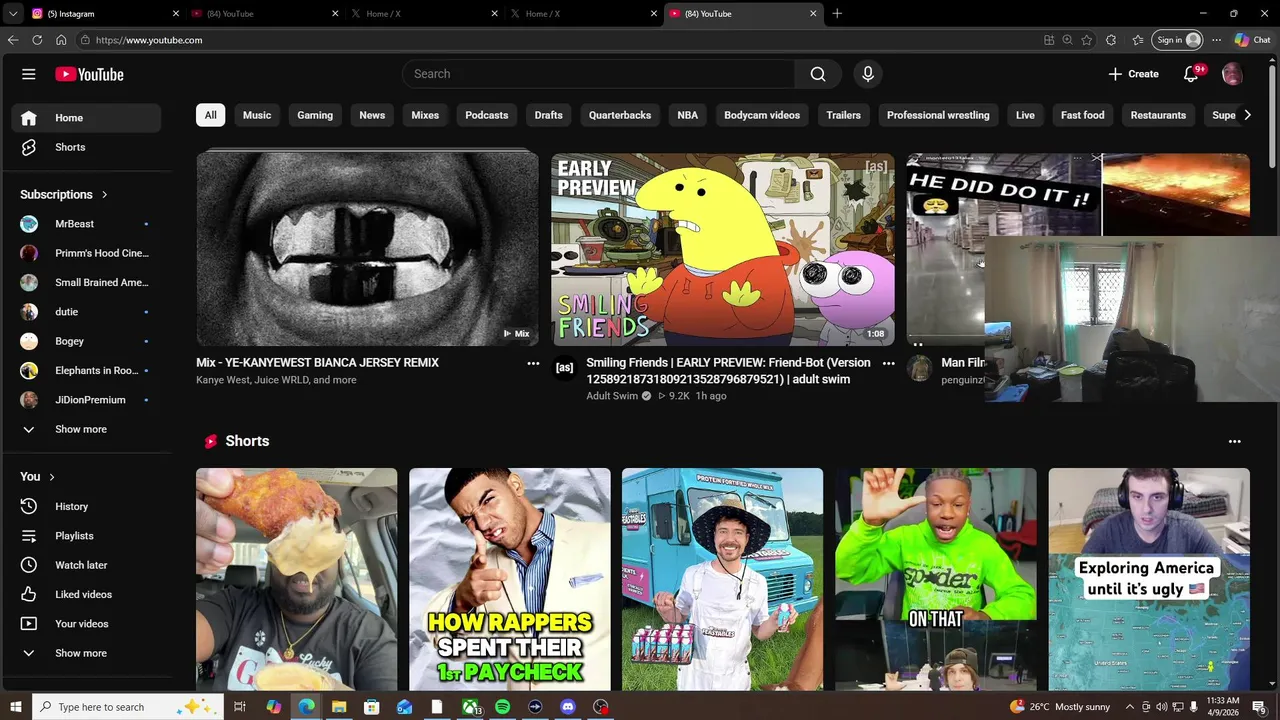The width and height of the screenshot is (1280, 720).
Task: Click the YouTube logo
Action: click(x=89, y=74)
